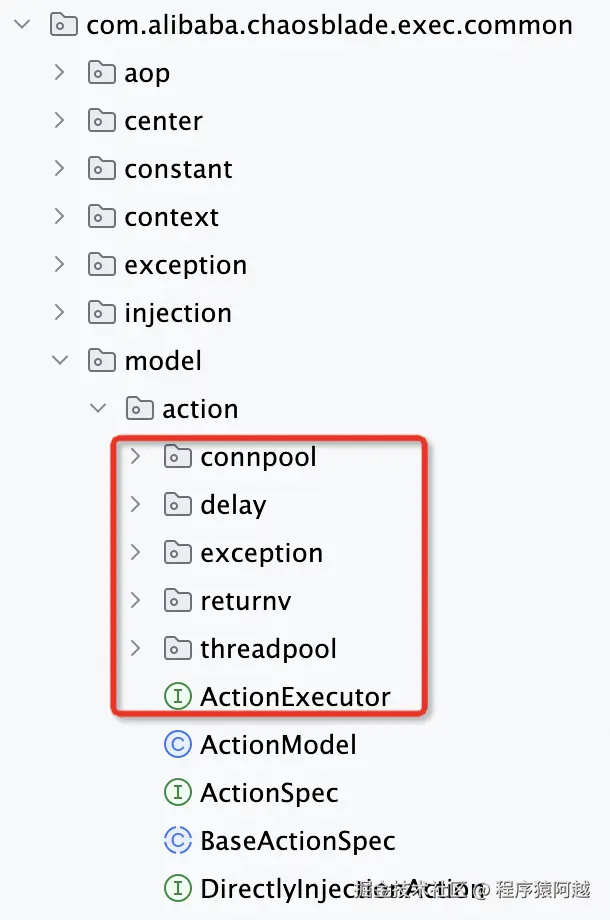The width and height of the screenshot is (610, 920).
Task: Click the ActionModel class icon
Action: point(177,745)
